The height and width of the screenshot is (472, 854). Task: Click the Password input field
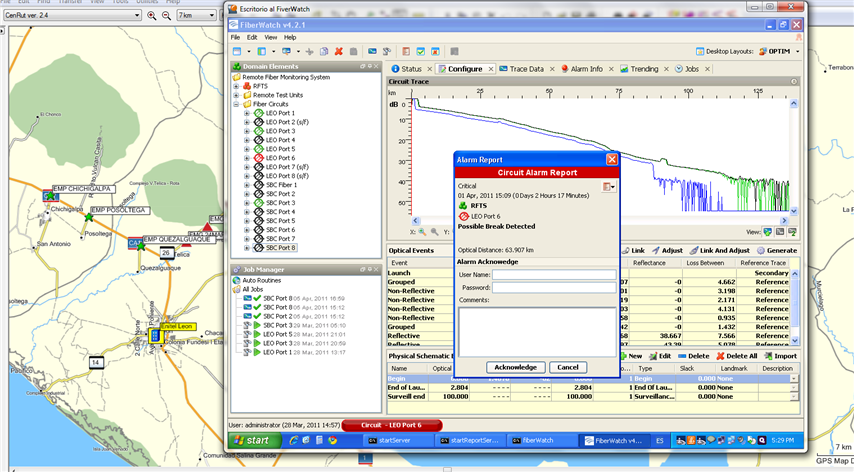[x=554, y=287]
